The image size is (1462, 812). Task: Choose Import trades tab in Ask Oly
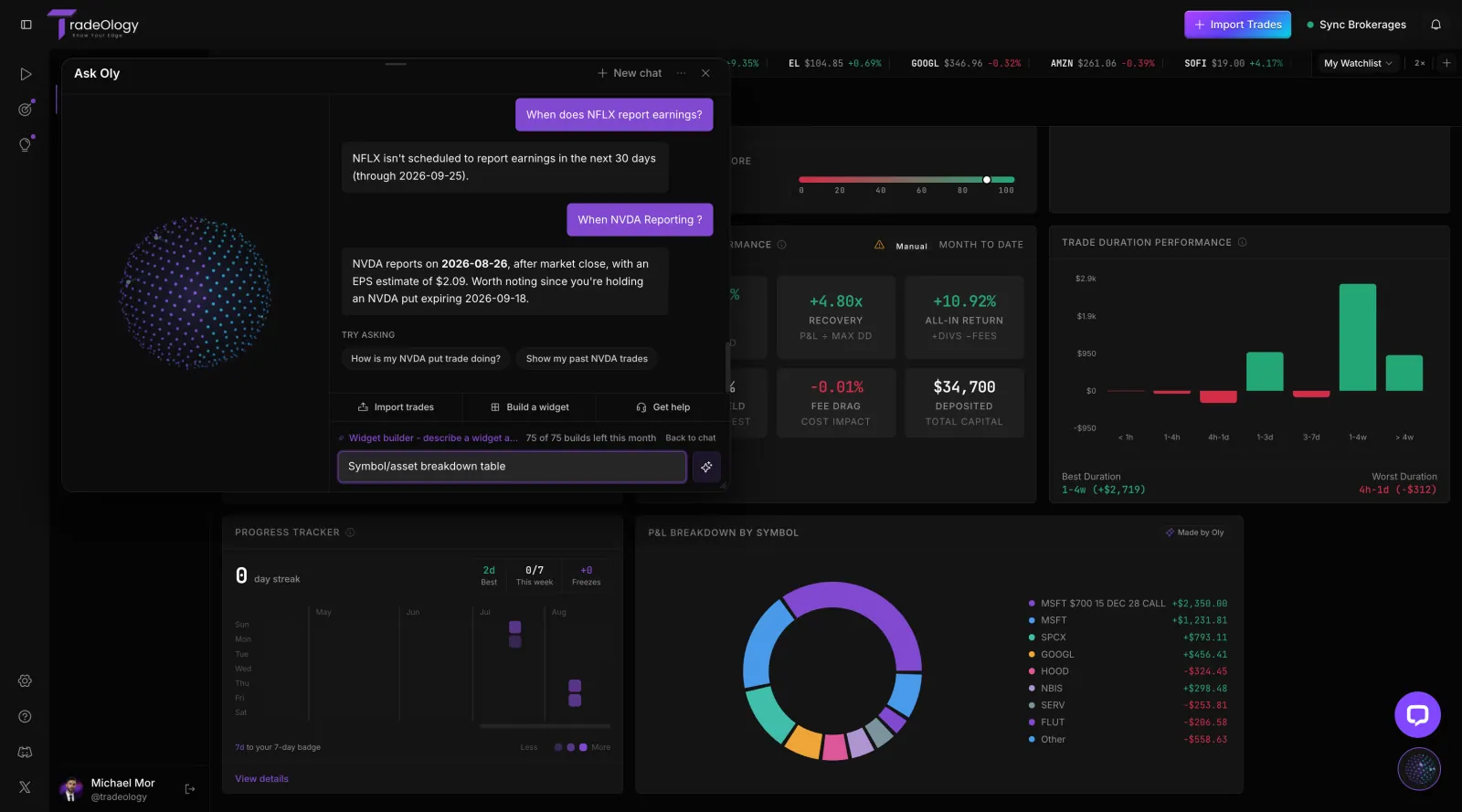coord(396,407)
